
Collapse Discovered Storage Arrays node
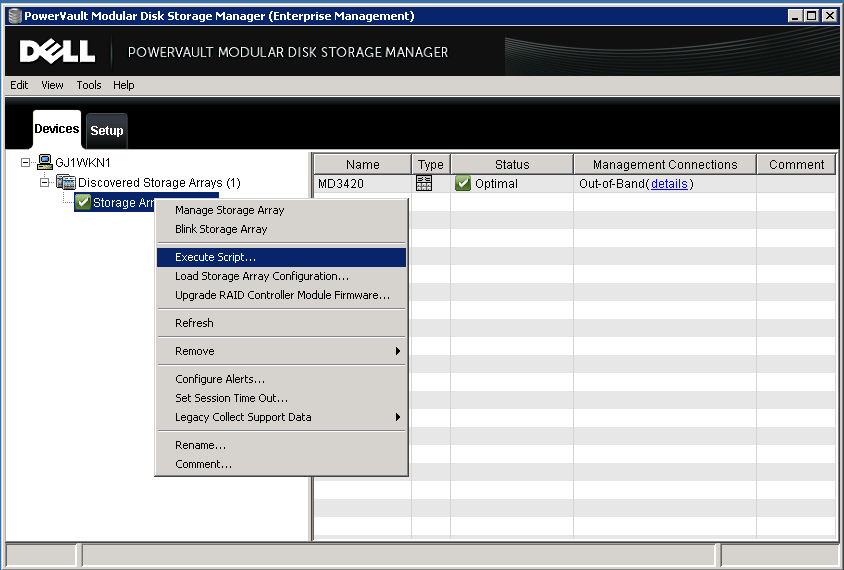tap(45, 182)
